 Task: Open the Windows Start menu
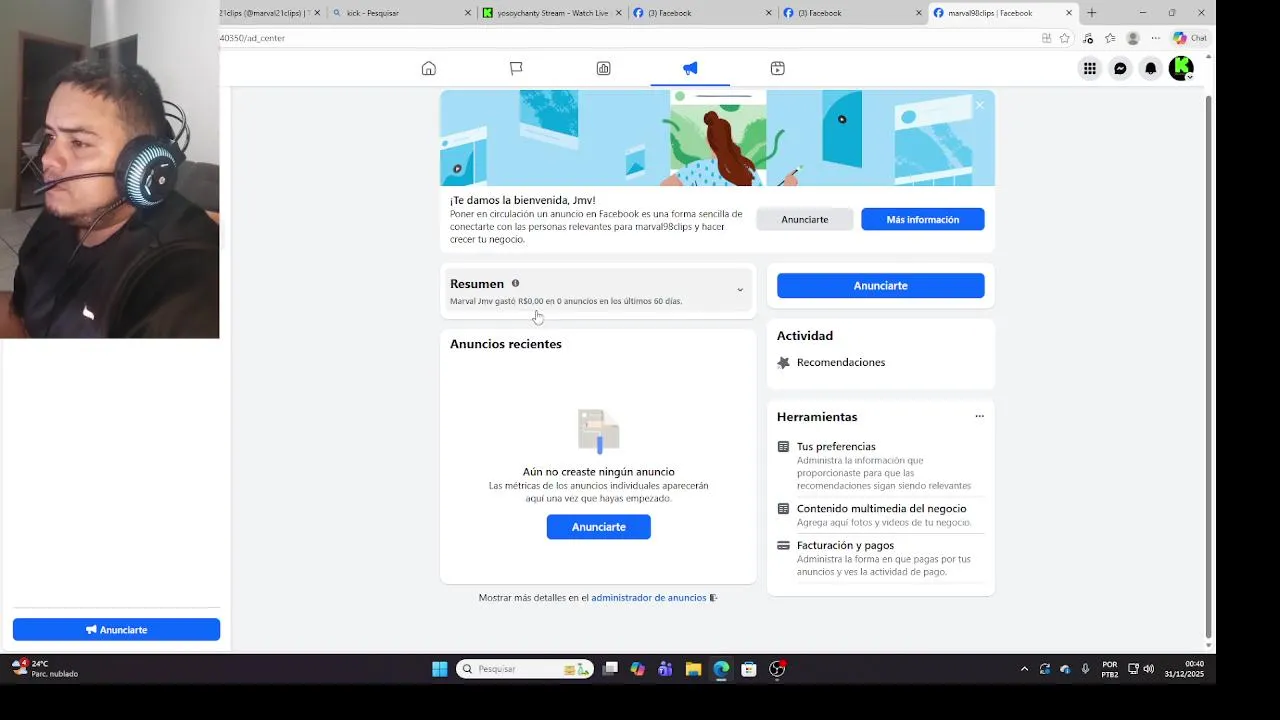tap(439, 669)
